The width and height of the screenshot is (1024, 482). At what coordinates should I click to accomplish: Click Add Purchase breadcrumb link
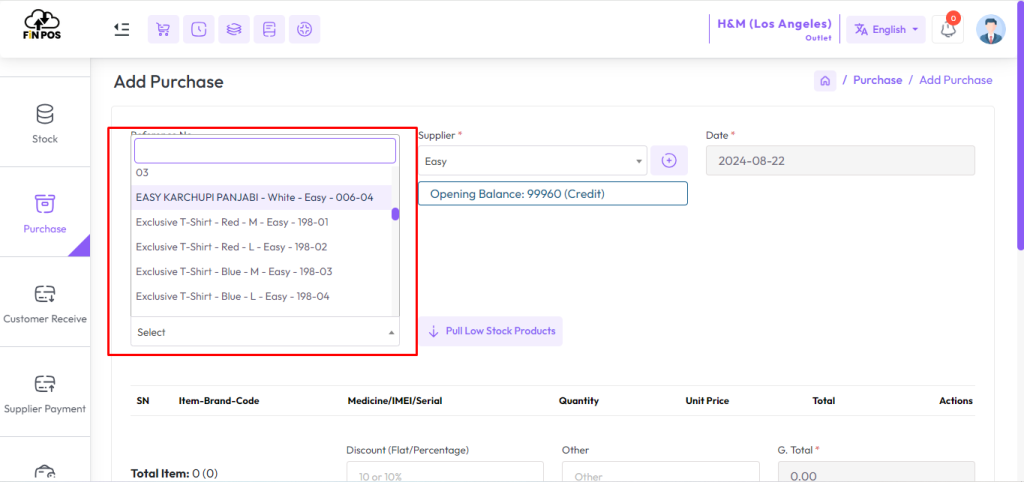coord(955,80)
